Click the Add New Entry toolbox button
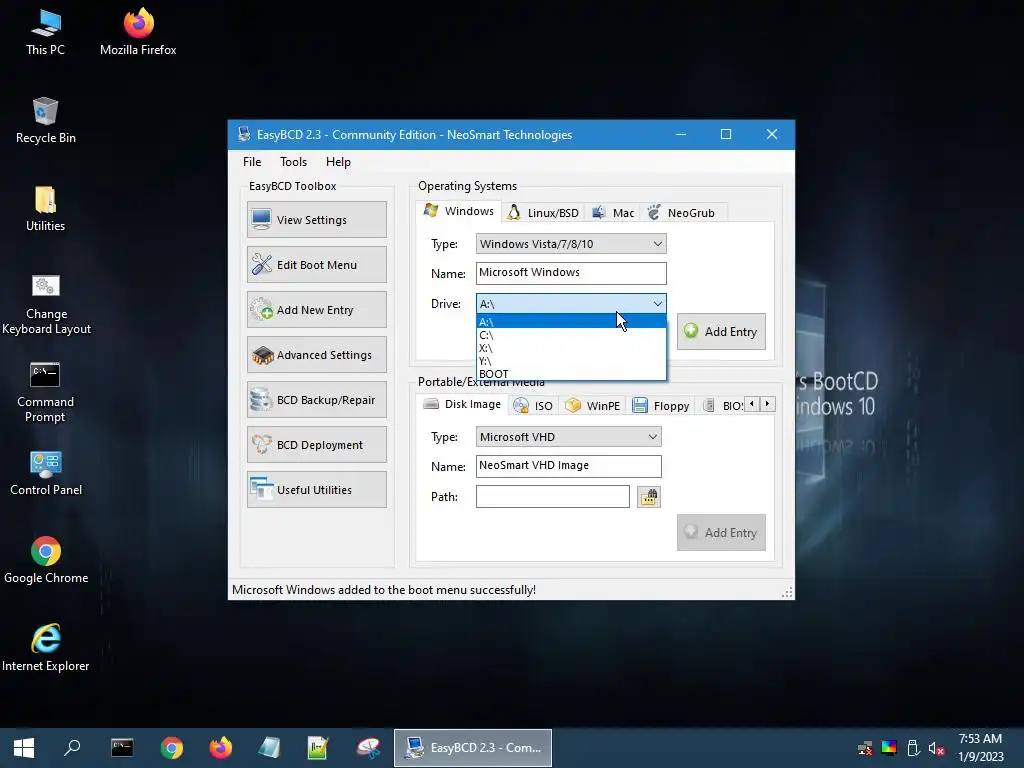This screenshot has width=1024, height=768. point(317,310)
